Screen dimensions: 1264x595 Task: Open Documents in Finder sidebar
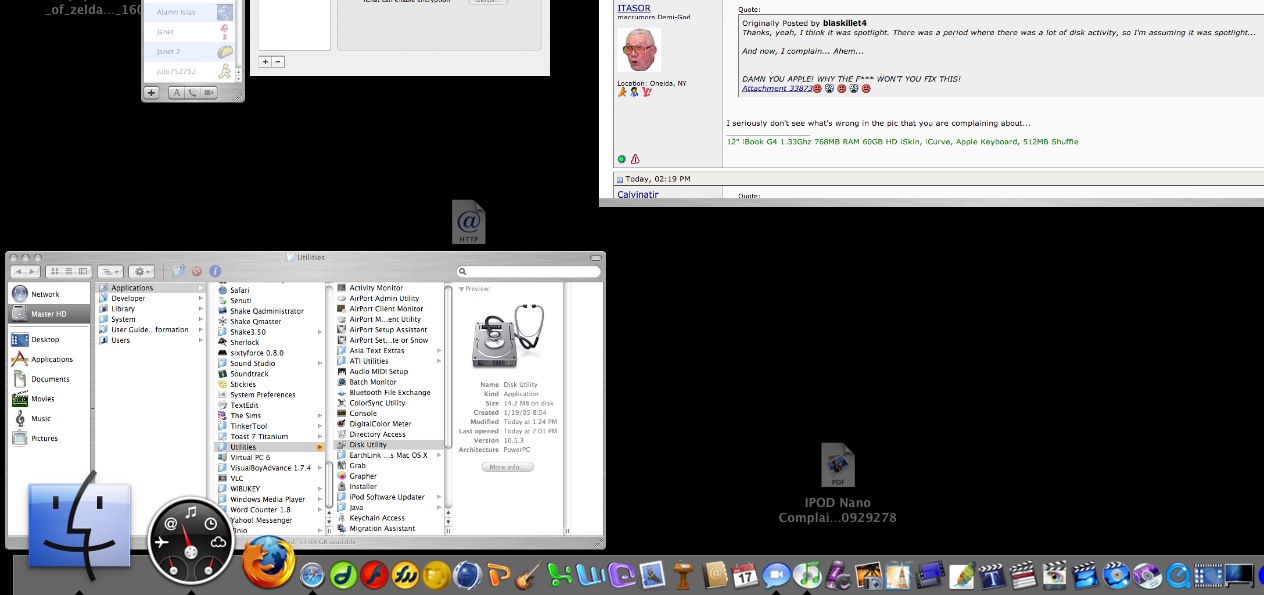click(49, 379)
